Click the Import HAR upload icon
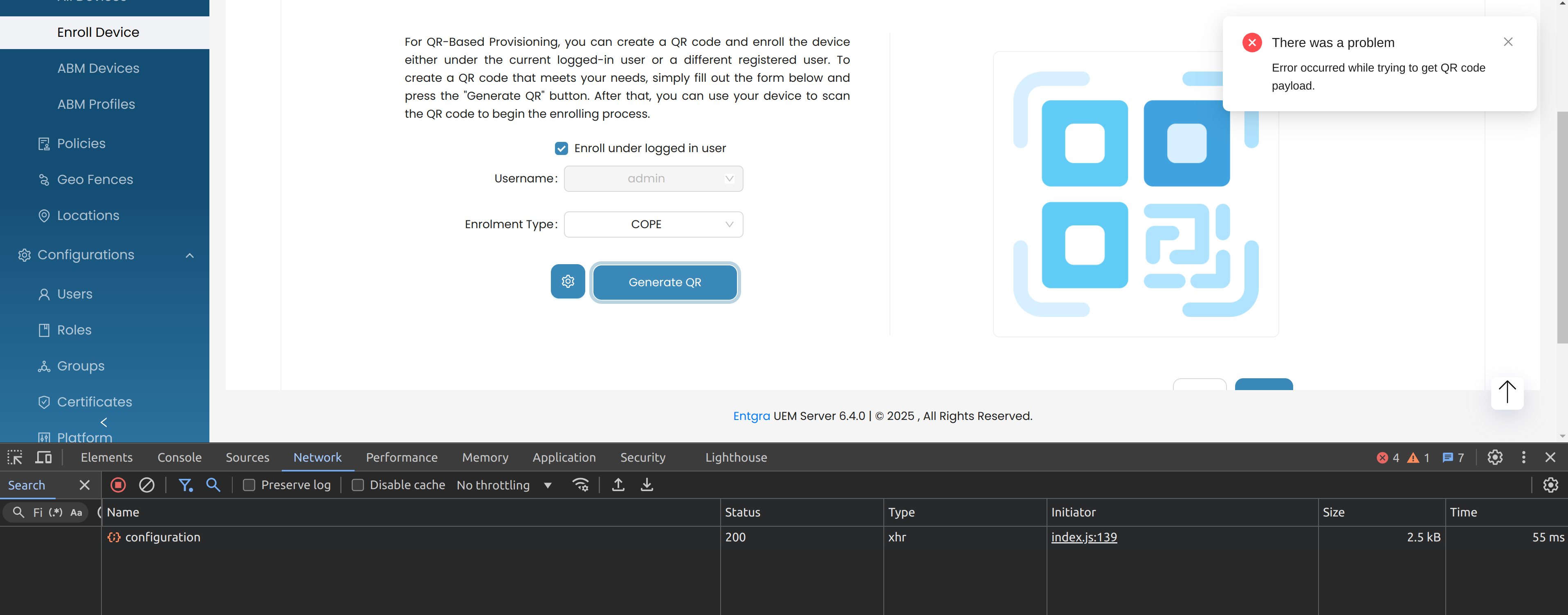Viewport: 1568px width, 615px height. (618, 485)
